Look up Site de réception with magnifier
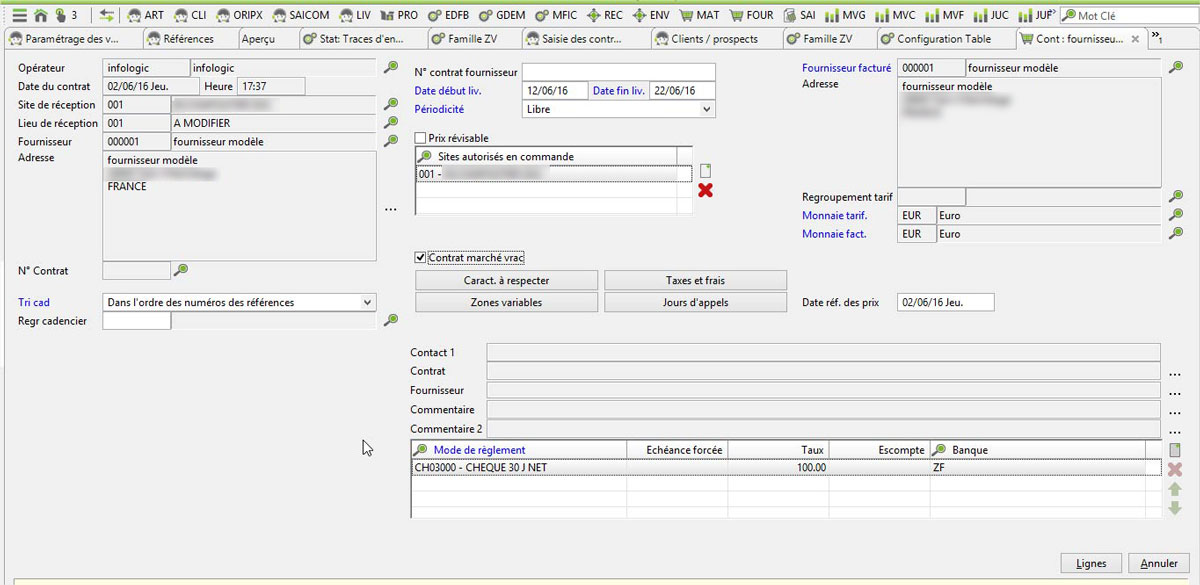Screen dimensions: 1200x585 [x=391, y=105]
